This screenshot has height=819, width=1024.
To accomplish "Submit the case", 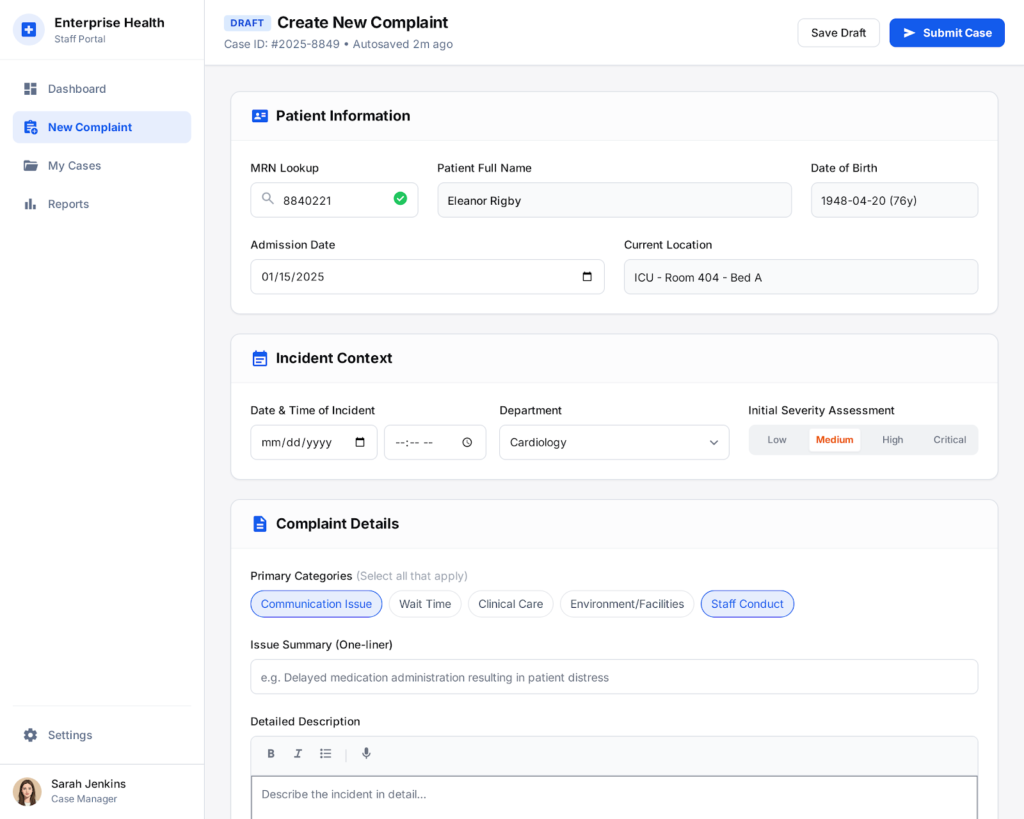I will click(946, 33).
